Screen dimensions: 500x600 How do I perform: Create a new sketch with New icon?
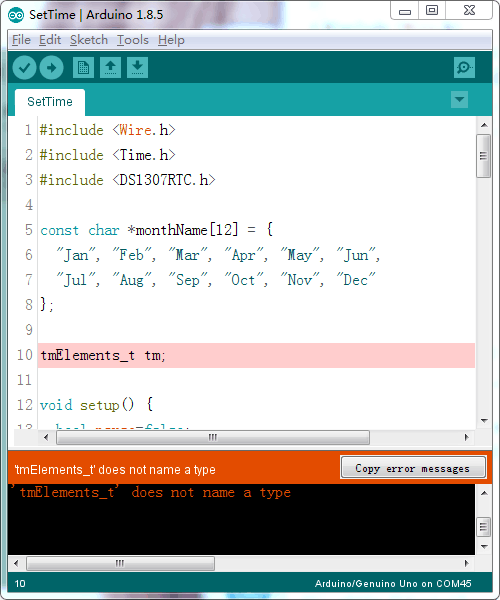pos(83,68)
